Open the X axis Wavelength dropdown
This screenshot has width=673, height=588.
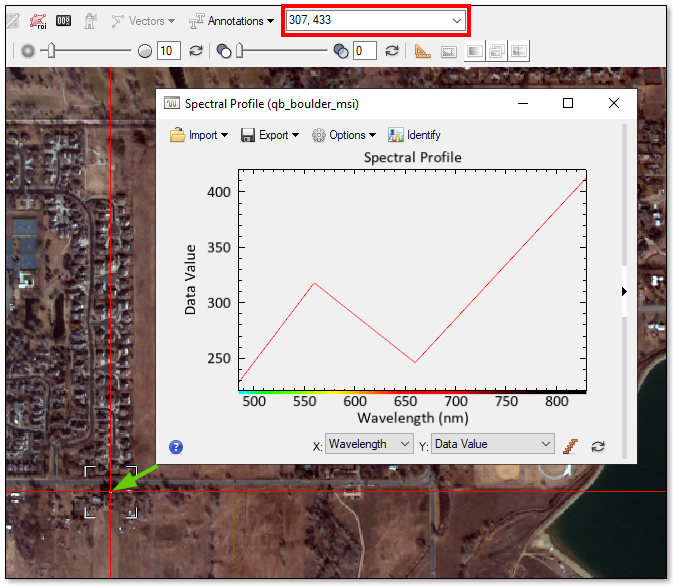point(369,444)
